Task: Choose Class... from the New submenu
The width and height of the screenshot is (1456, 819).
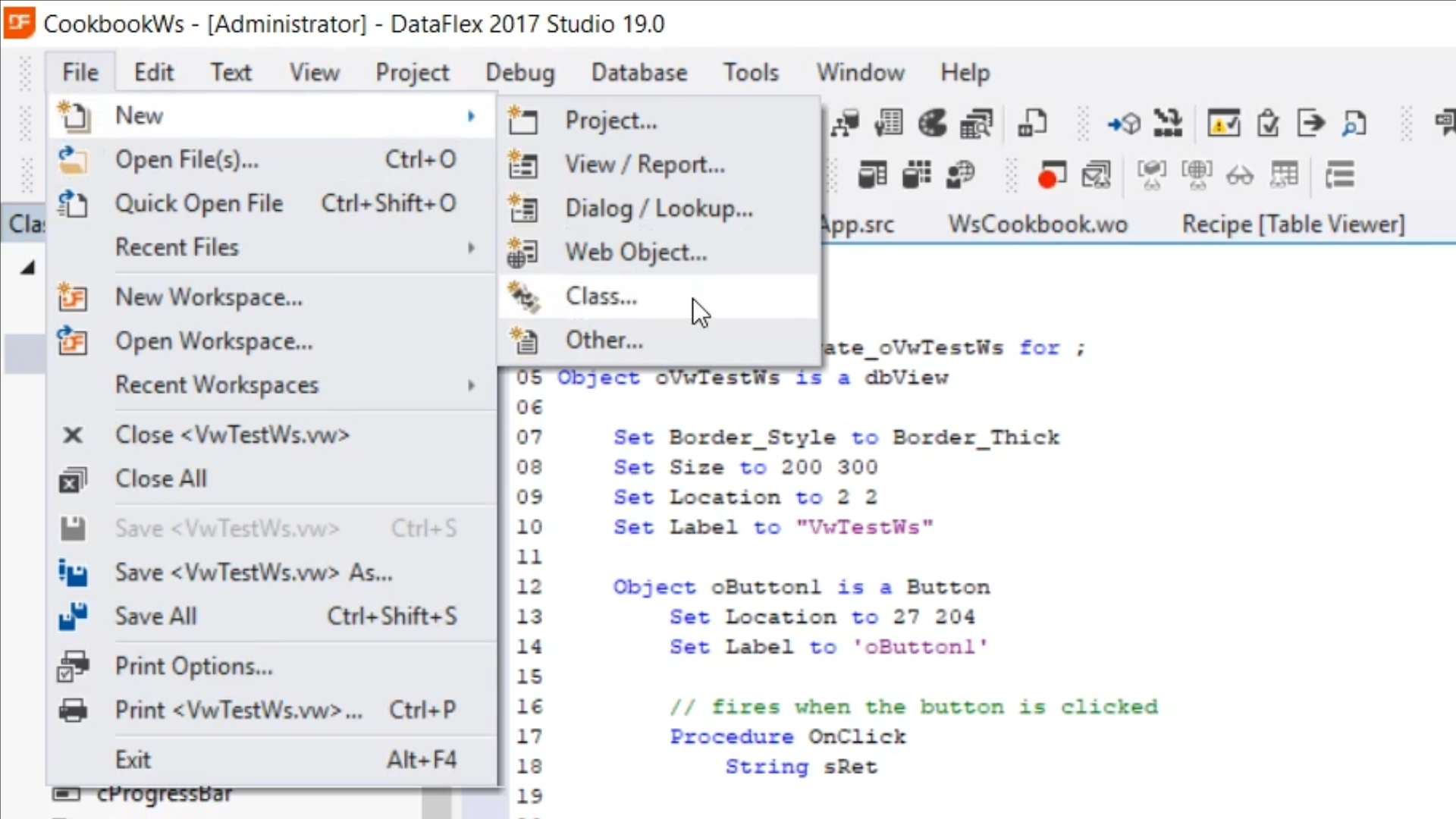Action: (601, 297)
